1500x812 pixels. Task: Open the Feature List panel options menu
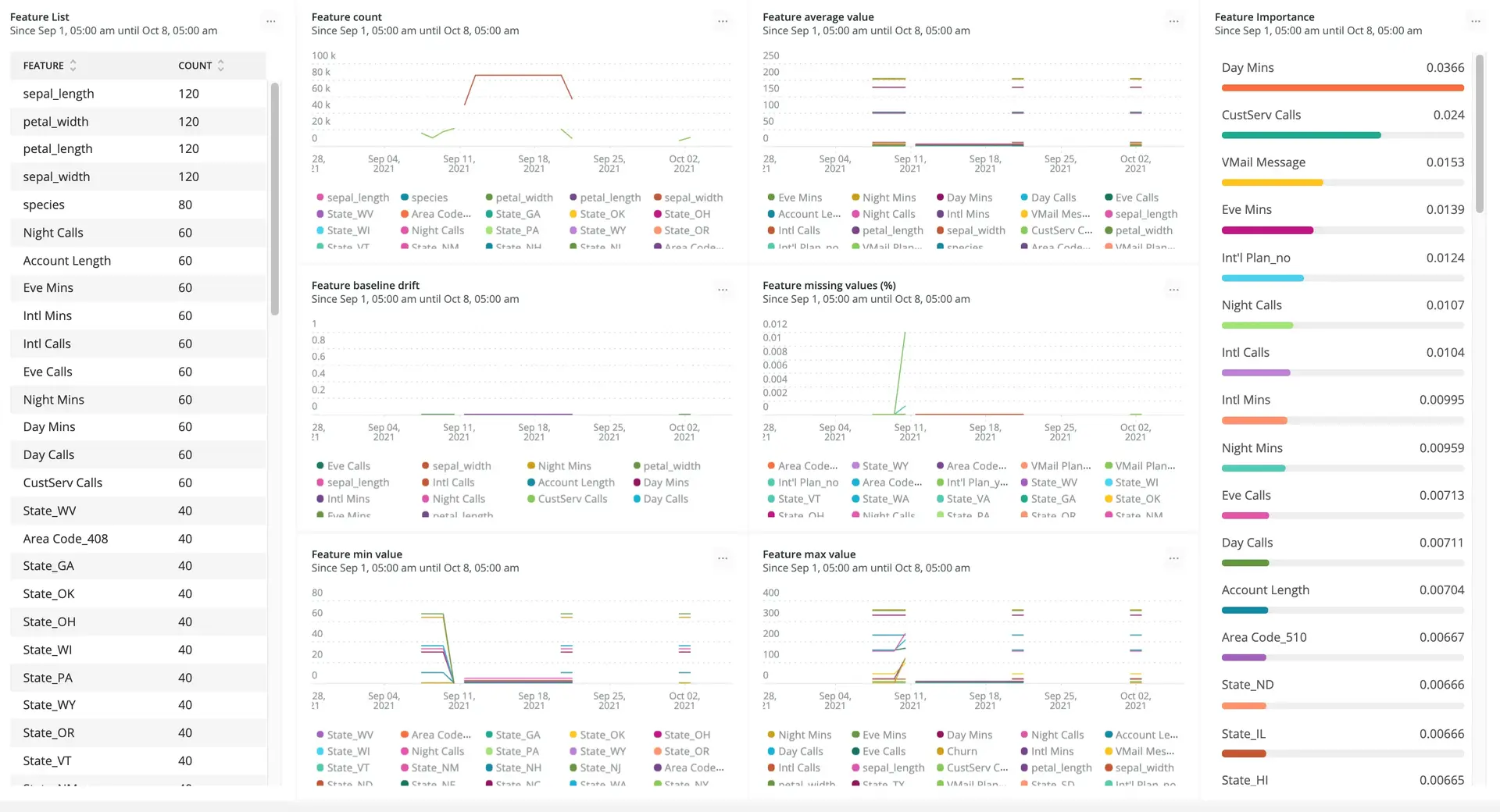[270, 22]
